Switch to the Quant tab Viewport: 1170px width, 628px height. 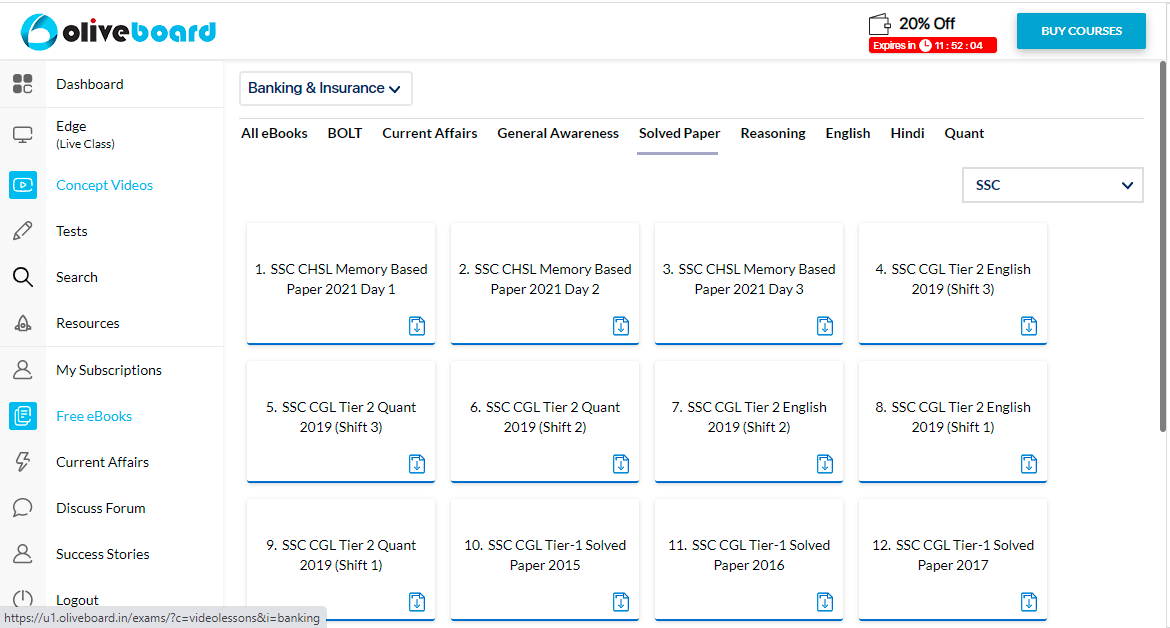(x=964, y=134)
